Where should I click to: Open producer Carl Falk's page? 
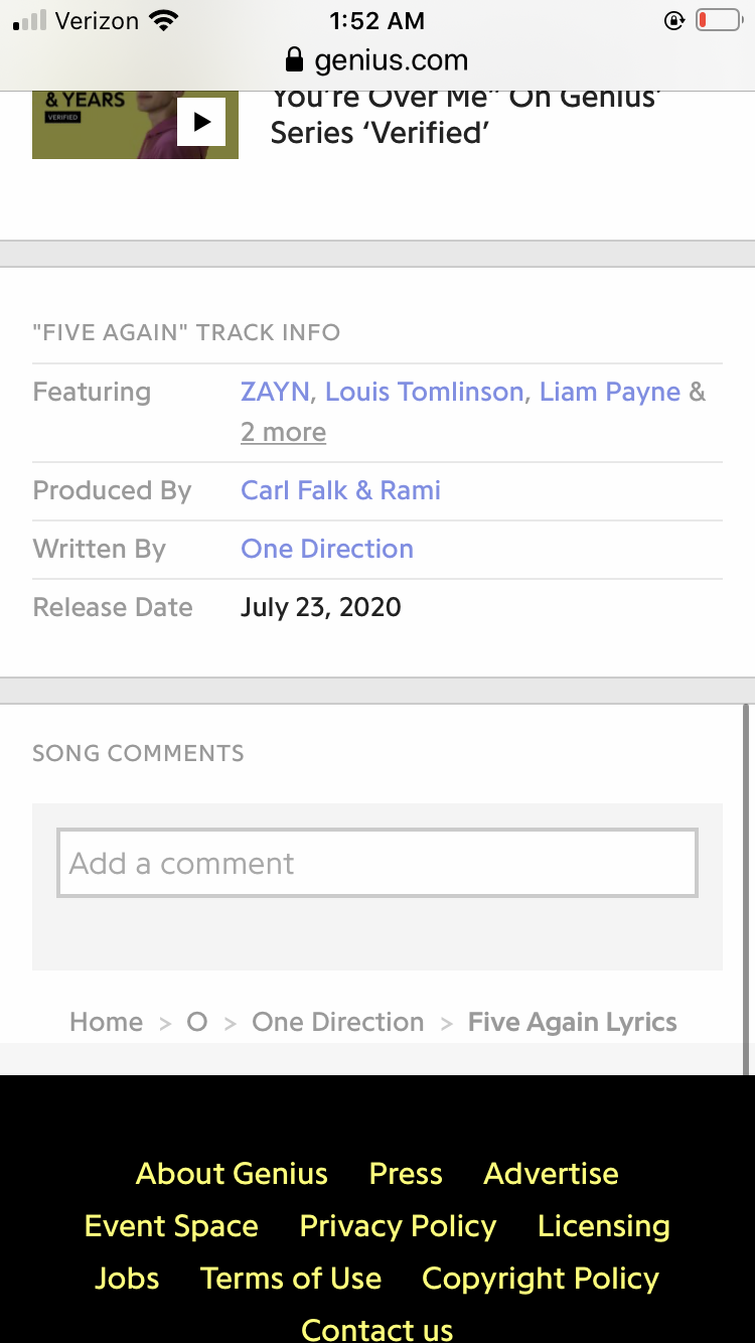click(x=294, y=491)
